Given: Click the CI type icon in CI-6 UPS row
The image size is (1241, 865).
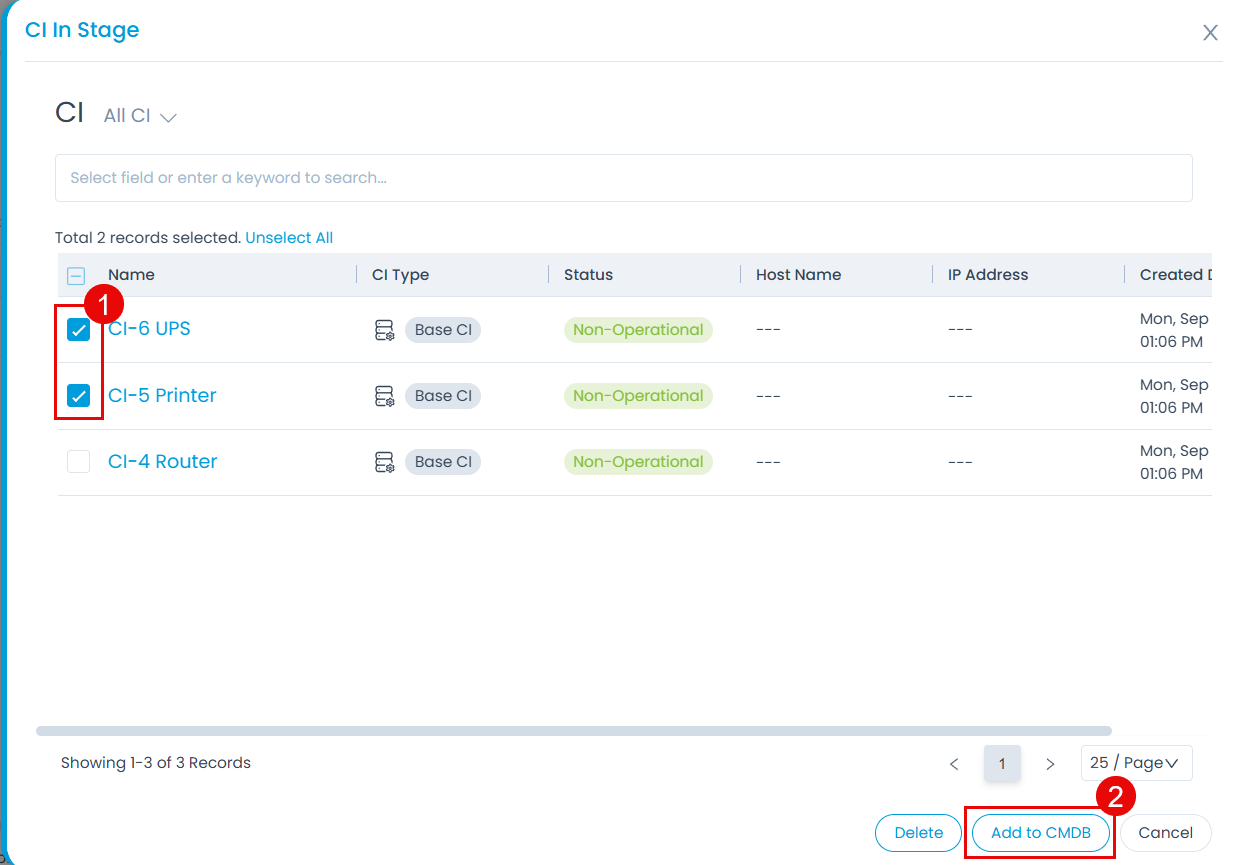Looking at the screenshot, I should coord(384,331).
